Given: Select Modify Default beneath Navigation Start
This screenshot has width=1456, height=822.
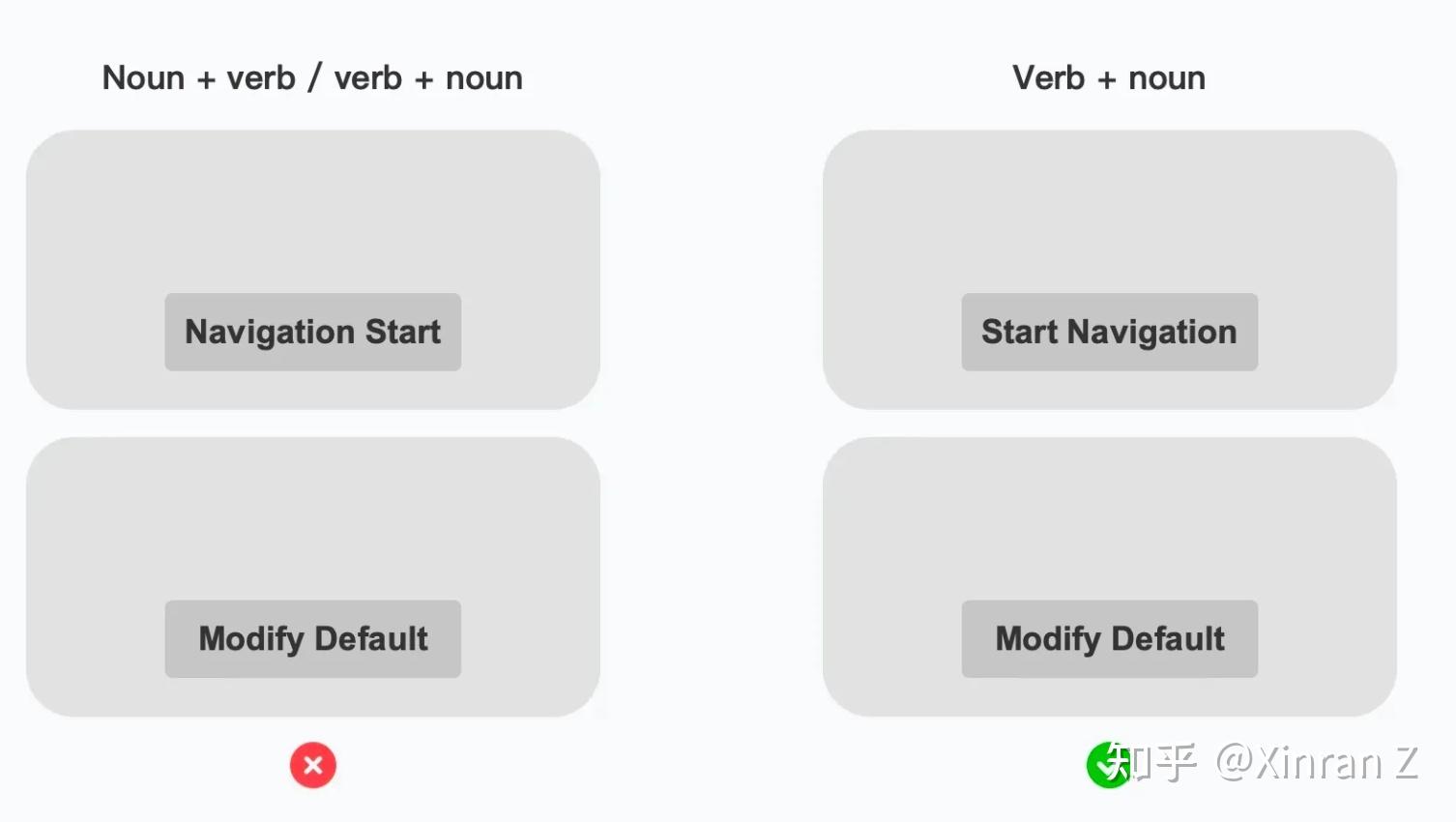Looking at the screenshot, I should [313, 638].
